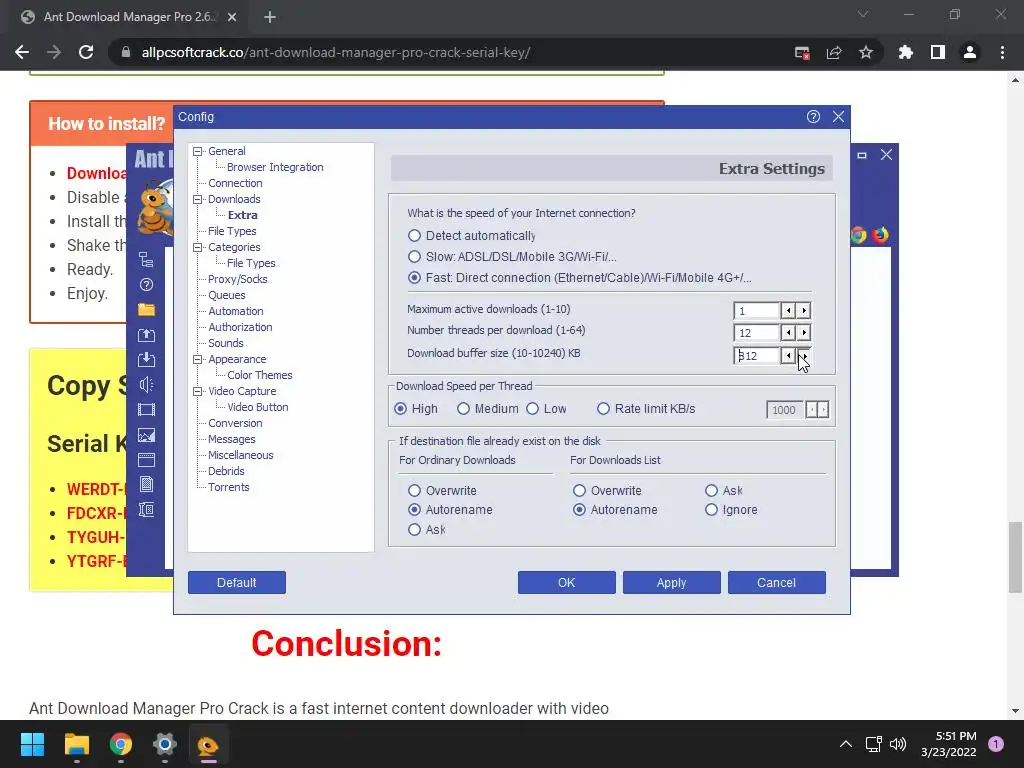Increase Maximum active downloads value

(x=804, y=311)
